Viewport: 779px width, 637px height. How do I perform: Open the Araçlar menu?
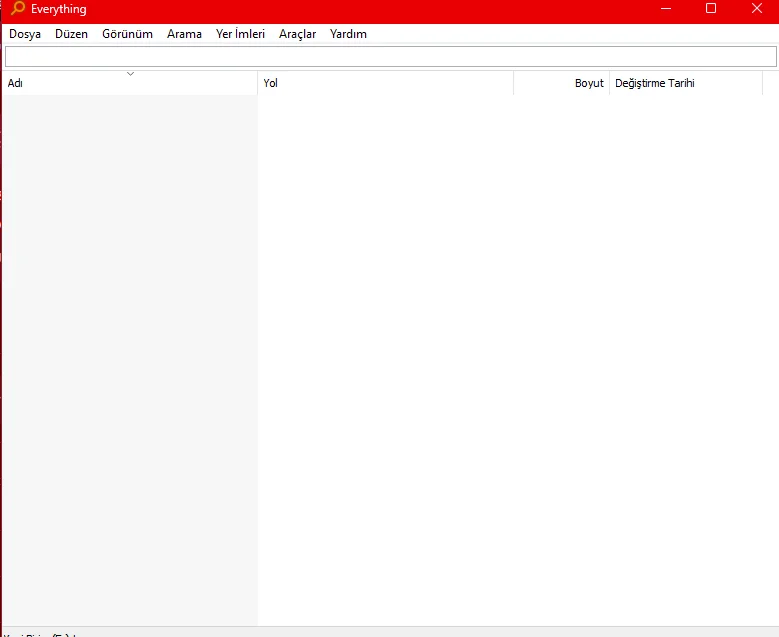297,34
